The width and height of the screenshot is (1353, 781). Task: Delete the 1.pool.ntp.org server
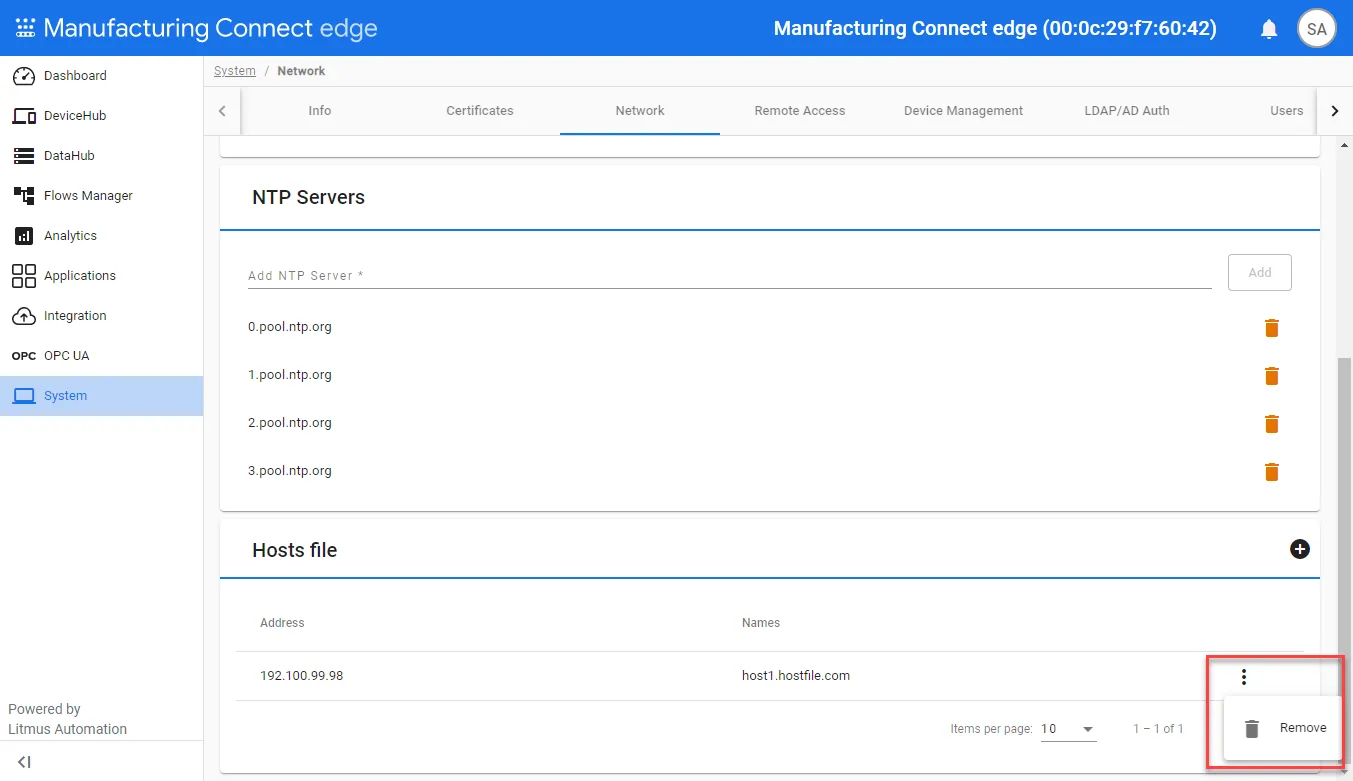pos(1272,376)
